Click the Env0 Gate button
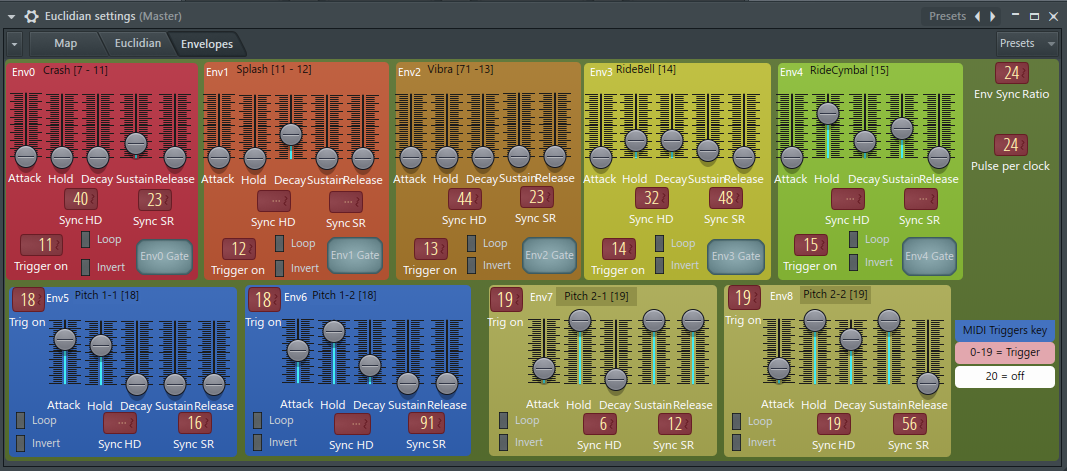The width and height of the screenshot is (1067, 471). pos(165,257)
